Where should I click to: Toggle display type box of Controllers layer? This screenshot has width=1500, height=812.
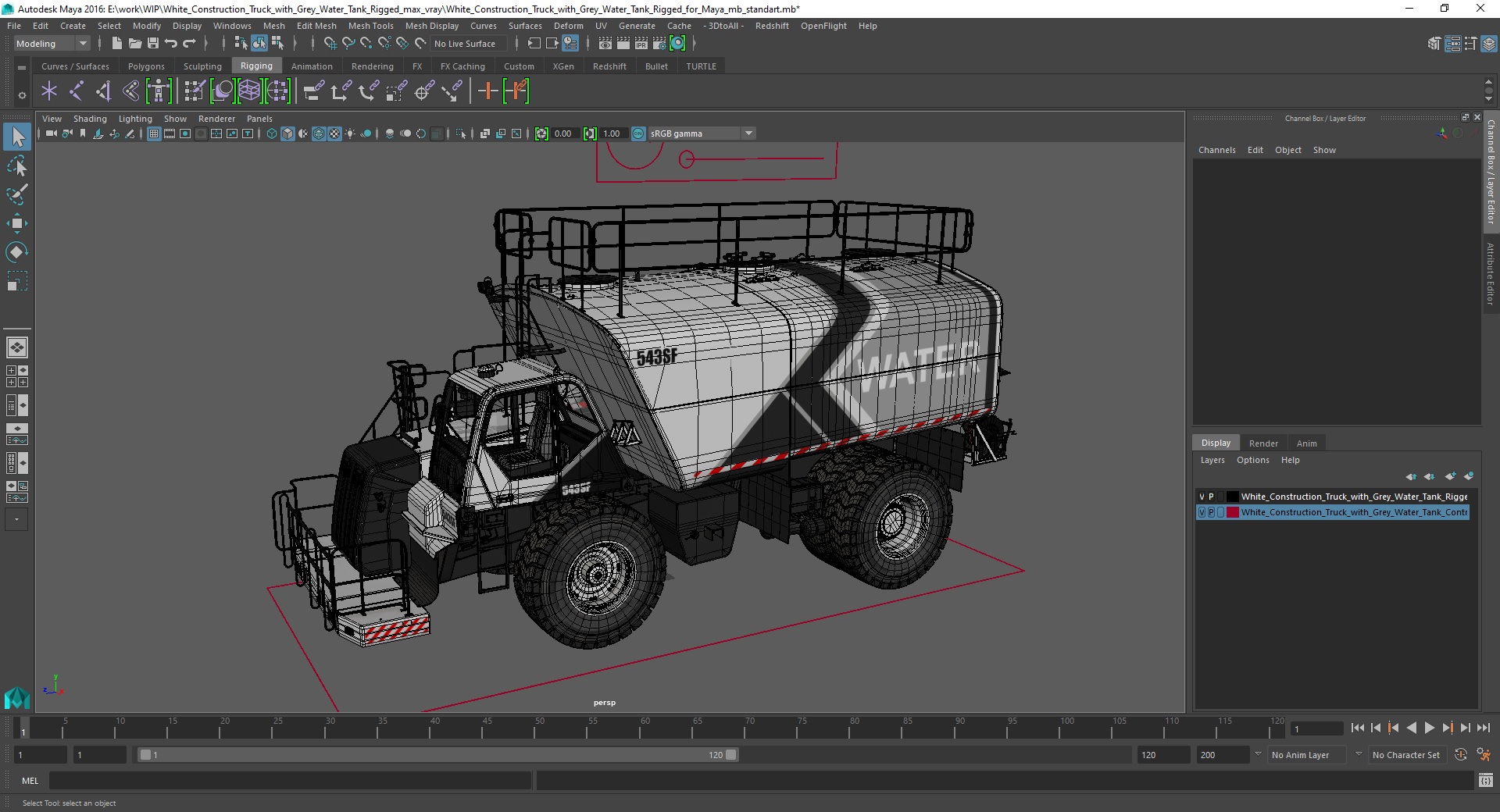(1220, 512)
